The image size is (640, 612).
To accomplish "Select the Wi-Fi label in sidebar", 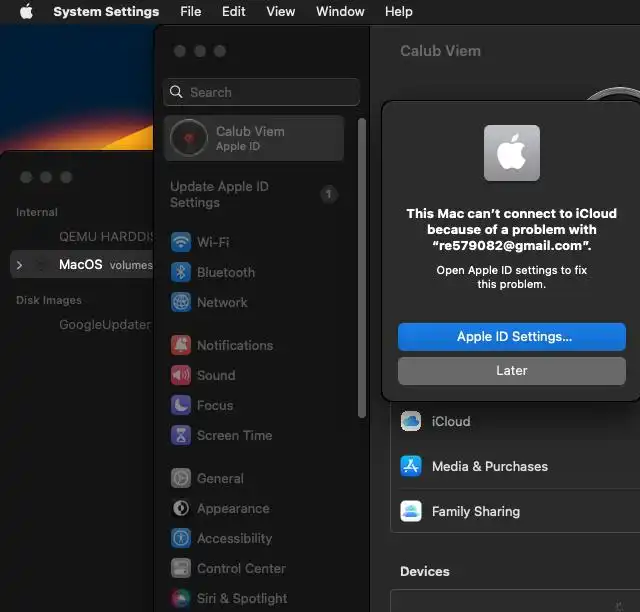I will pyautogui.click(x=213, y=242).
